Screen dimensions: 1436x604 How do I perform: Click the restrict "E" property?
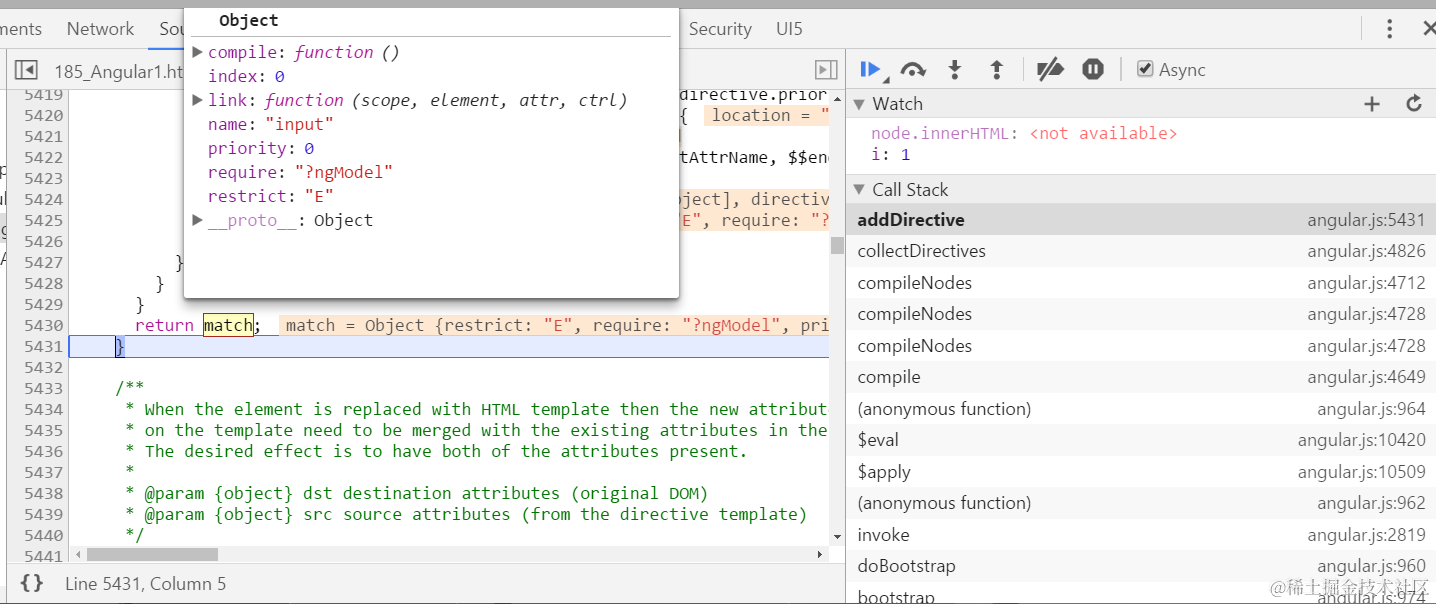click(x=270, y=196)
